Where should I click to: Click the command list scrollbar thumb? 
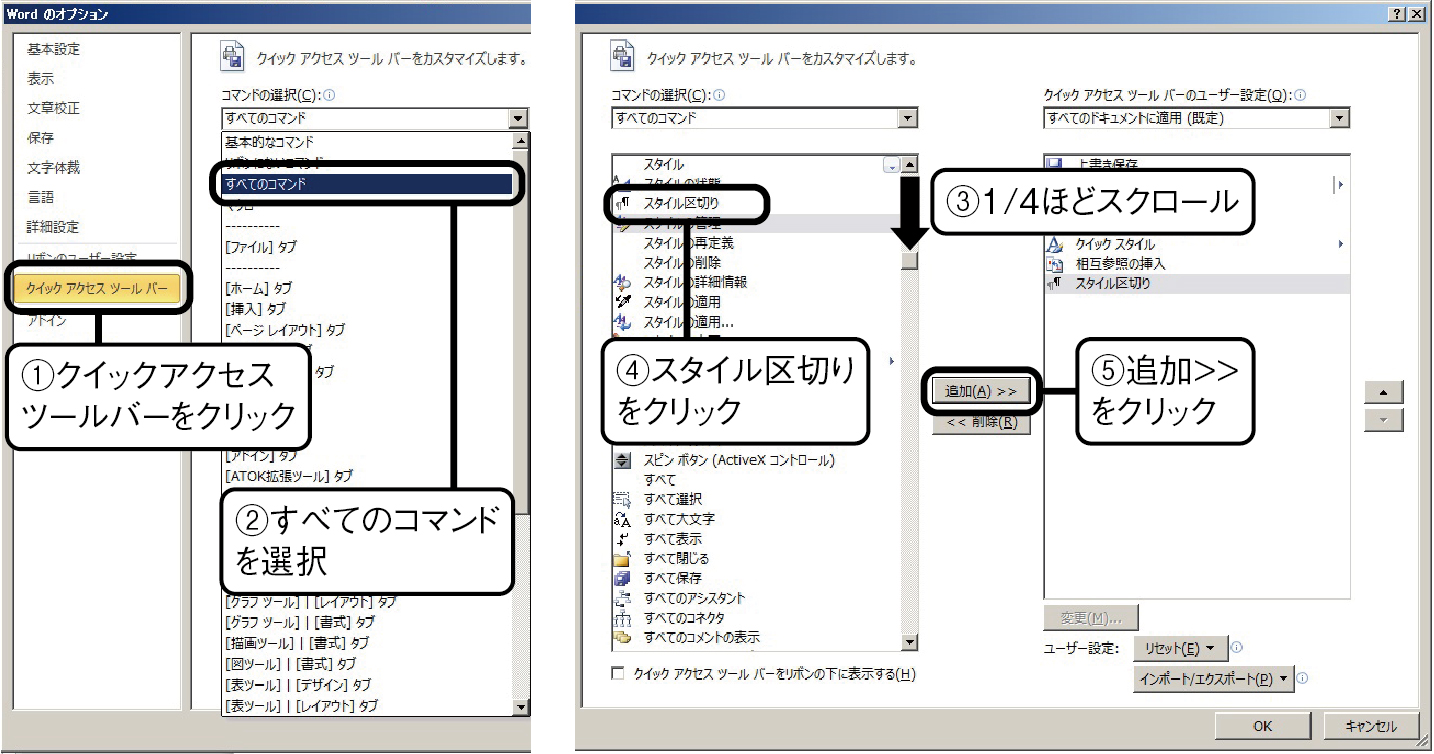[909, 261]
